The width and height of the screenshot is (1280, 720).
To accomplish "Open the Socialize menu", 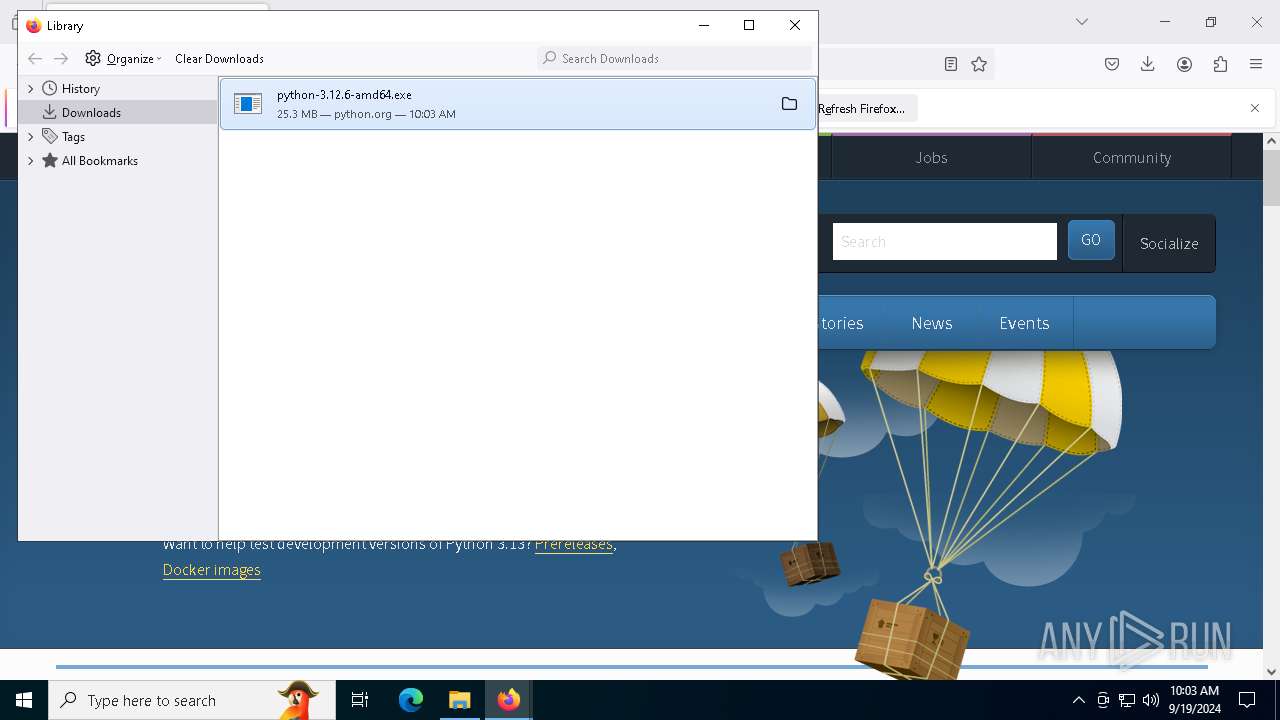I will 1169,243.
